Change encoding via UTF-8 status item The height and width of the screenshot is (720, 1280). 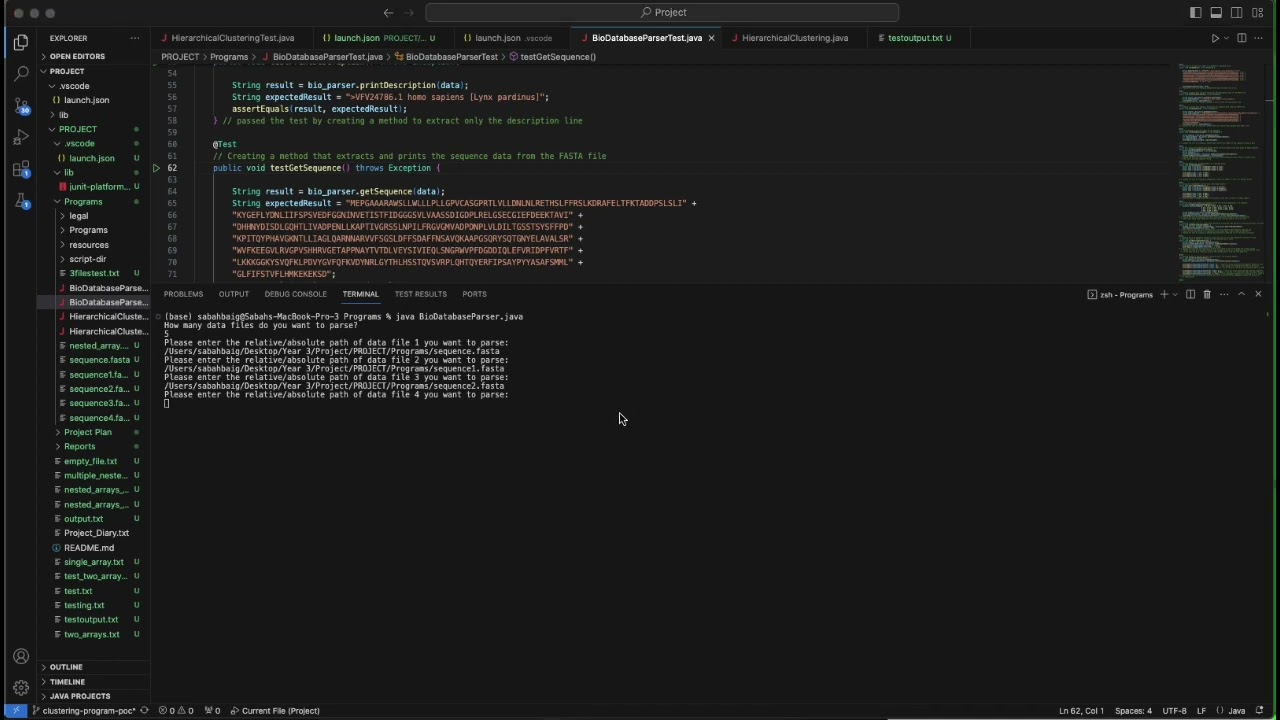pos(1175,711)
